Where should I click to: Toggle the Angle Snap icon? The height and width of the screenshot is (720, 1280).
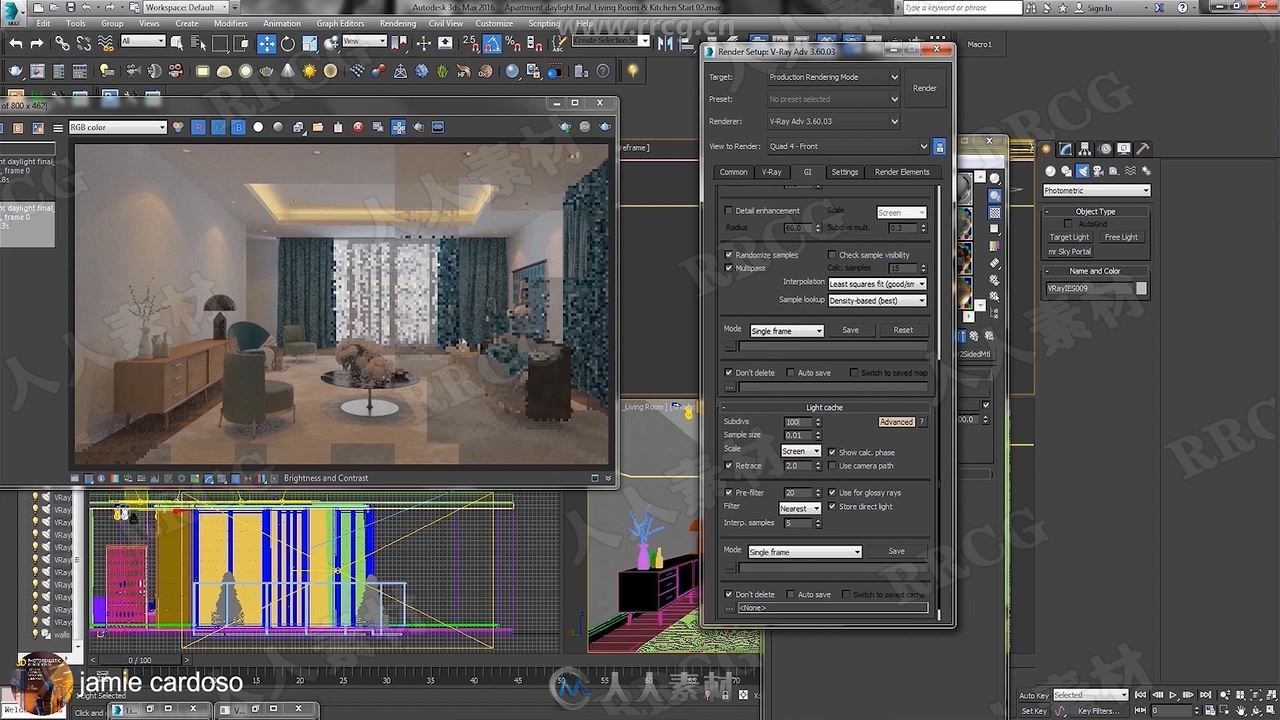click(x=492, y=44)
